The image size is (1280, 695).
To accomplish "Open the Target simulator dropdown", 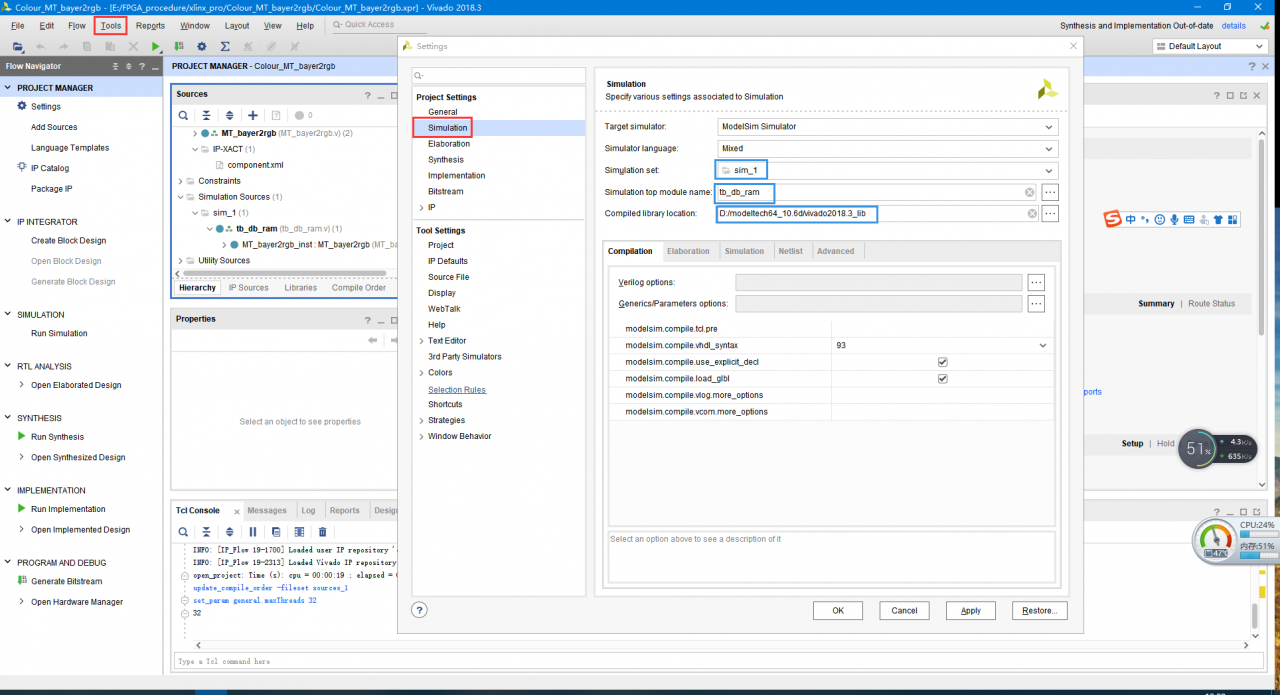I will tap(1047, 127).
